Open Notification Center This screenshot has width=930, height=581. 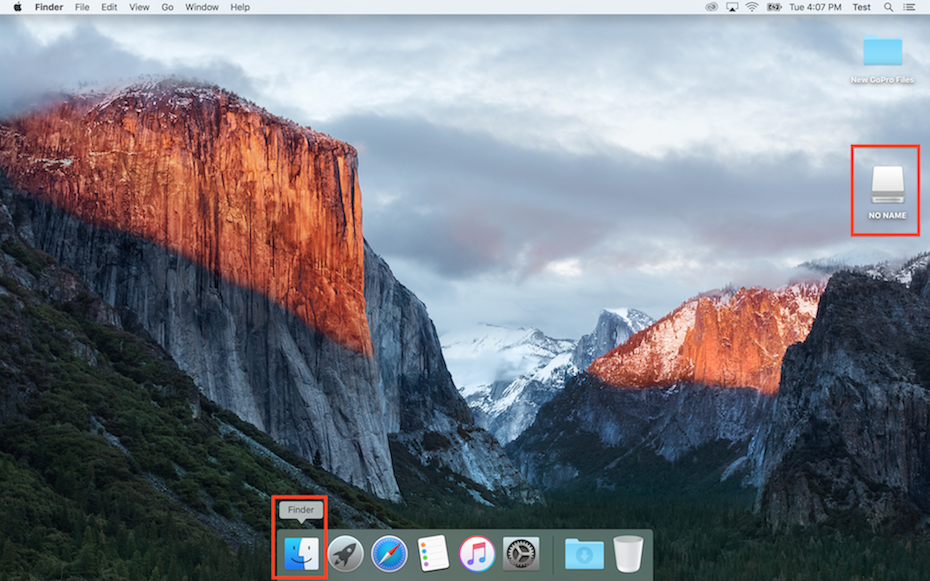(909, 7)
